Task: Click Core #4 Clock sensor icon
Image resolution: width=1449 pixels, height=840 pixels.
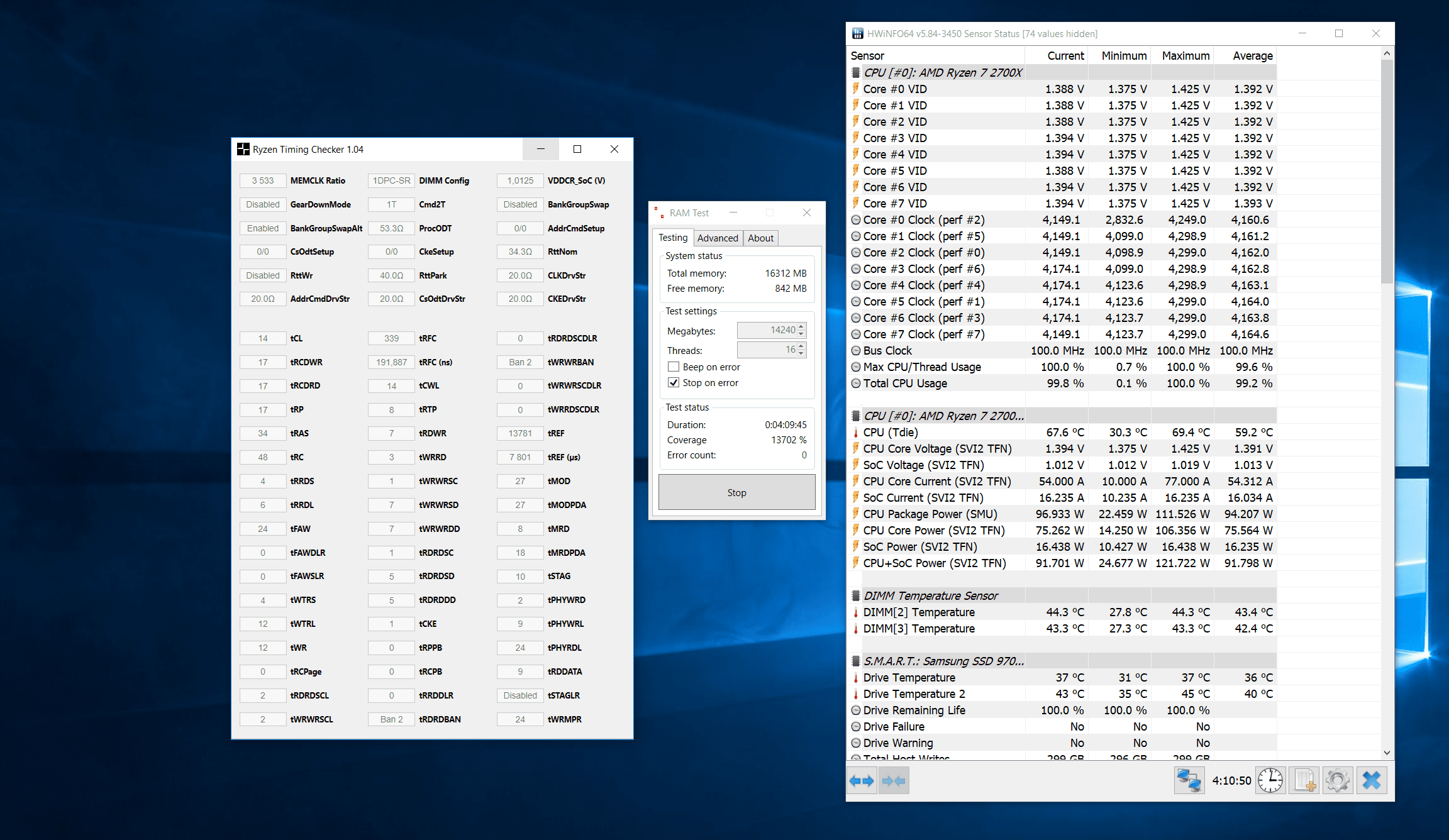Action: (x=856, y=285)
